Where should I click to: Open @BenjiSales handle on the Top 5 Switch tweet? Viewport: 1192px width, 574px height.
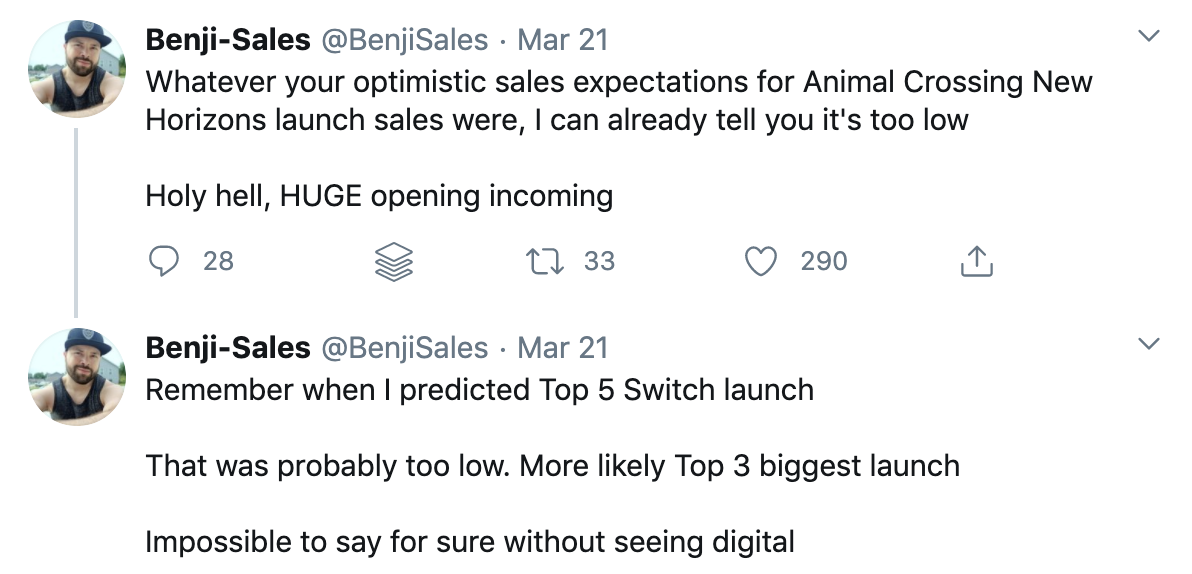point(404,347)
